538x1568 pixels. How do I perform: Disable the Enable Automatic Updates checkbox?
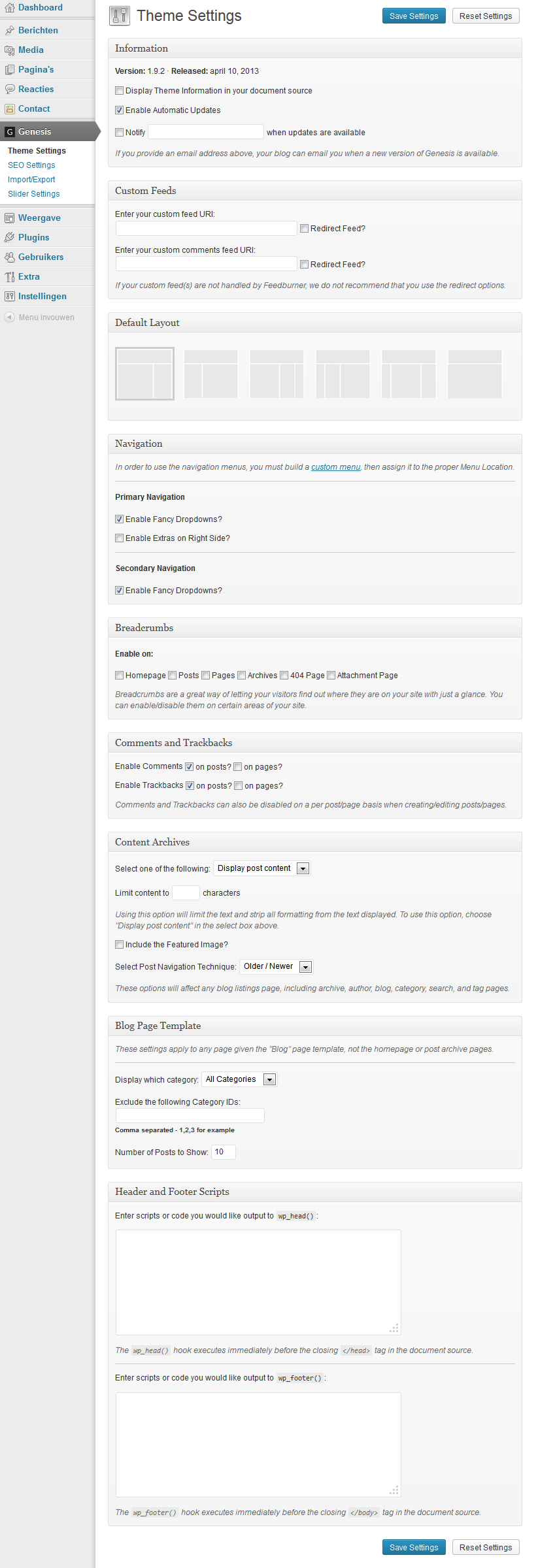tap(120, 110)
